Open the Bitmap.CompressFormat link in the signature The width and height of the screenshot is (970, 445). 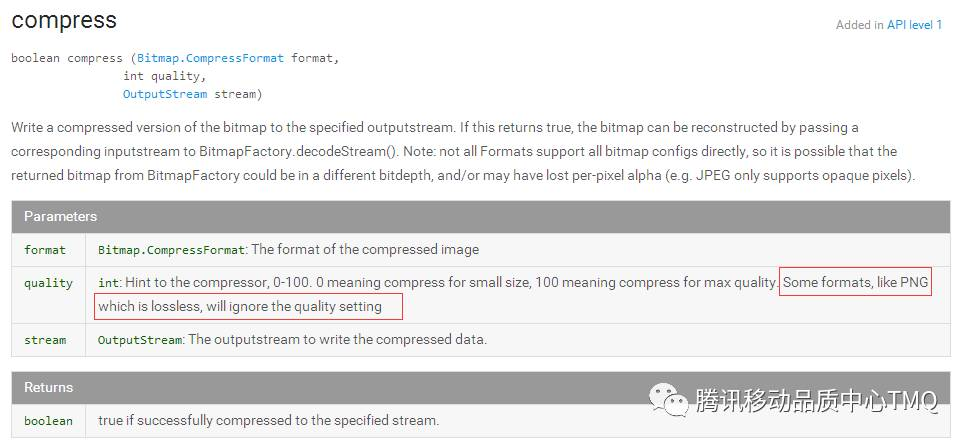pos(210,58)
